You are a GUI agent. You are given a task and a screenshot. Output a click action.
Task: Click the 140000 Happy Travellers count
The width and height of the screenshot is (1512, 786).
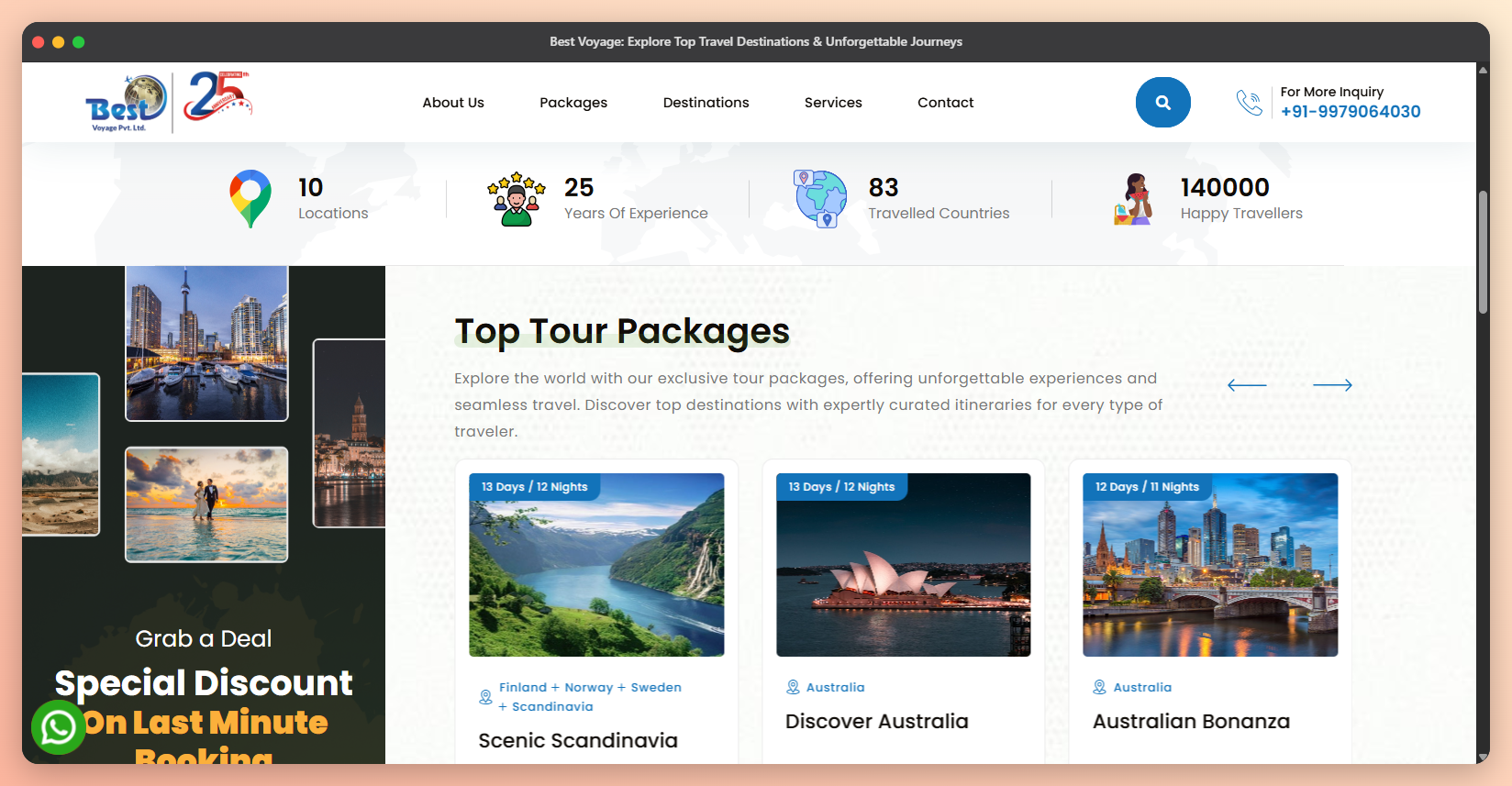tap(1225, 187)
